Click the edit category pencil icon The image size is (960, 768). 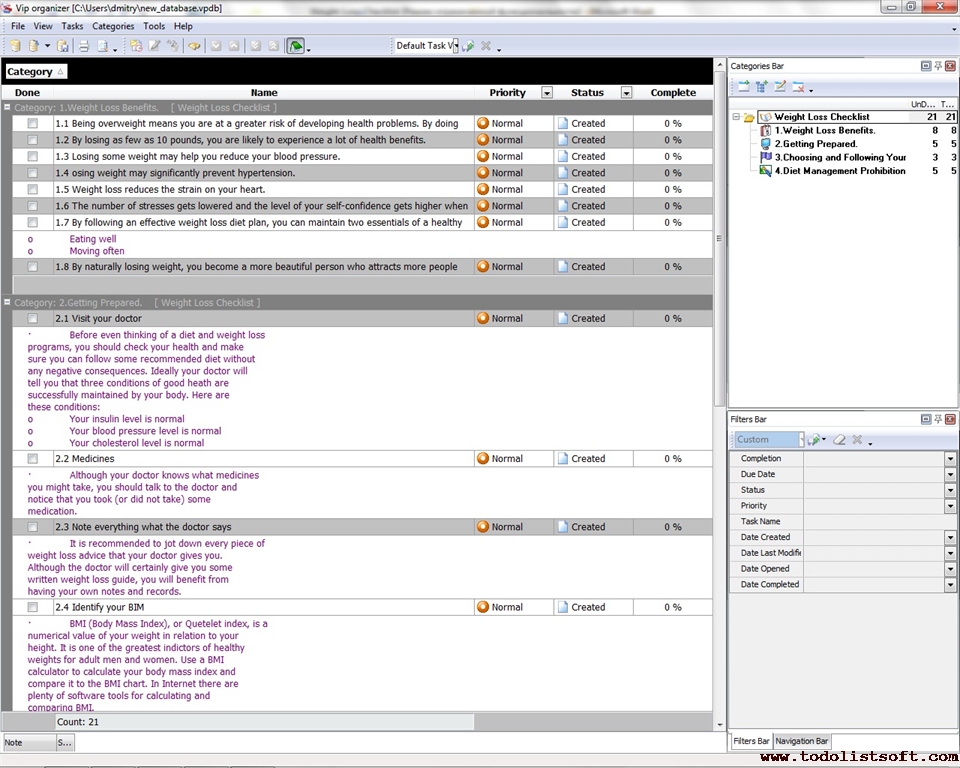(x=780, y=87)
